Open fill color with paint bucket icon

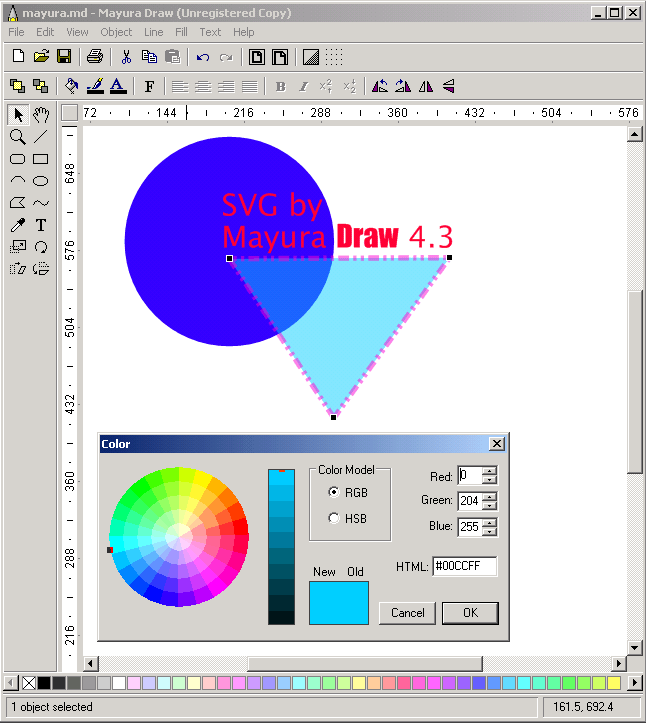pyautogui.click(x=71, y=86)
